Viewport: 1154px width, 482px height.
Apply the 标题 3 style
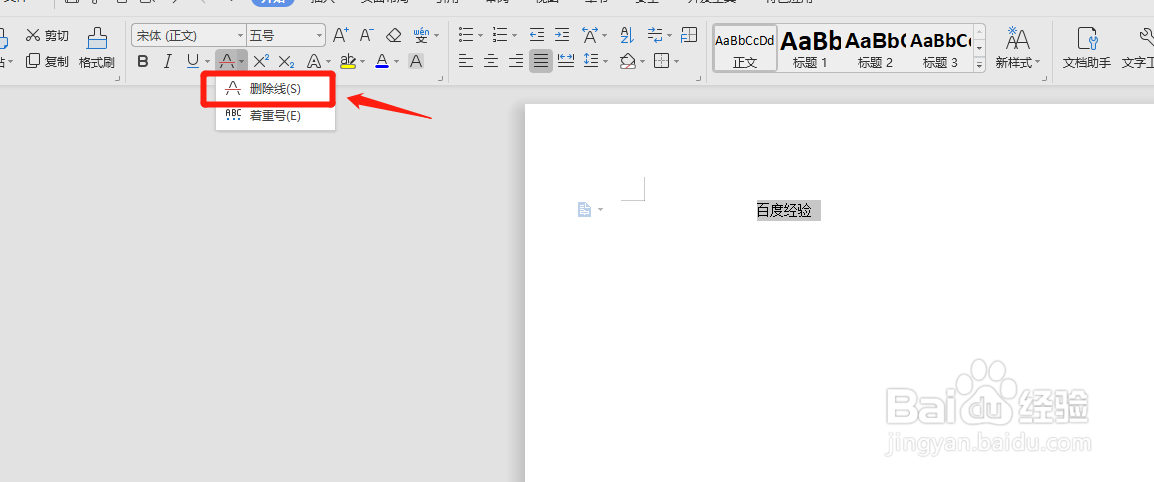click(x=940, y=49)
